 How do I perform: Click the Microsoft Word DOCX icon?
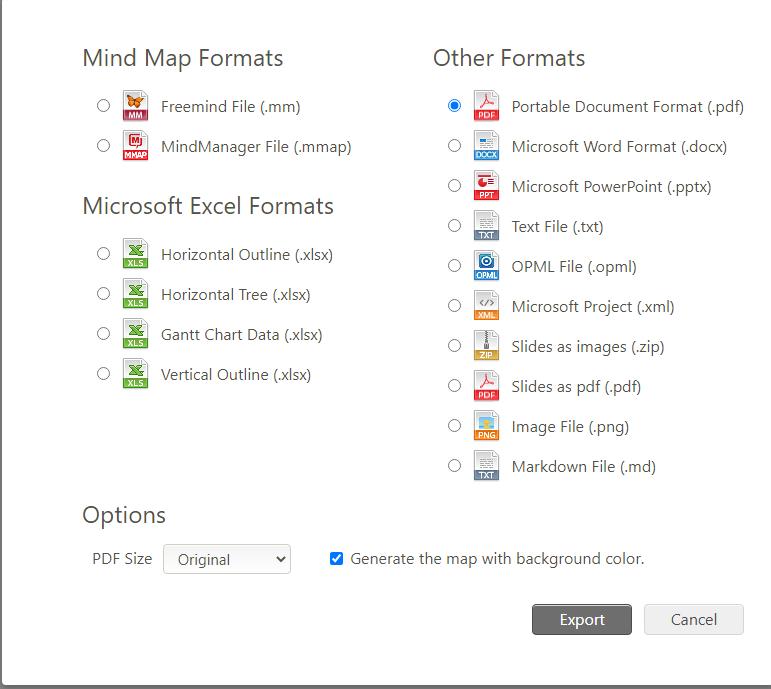486,146
